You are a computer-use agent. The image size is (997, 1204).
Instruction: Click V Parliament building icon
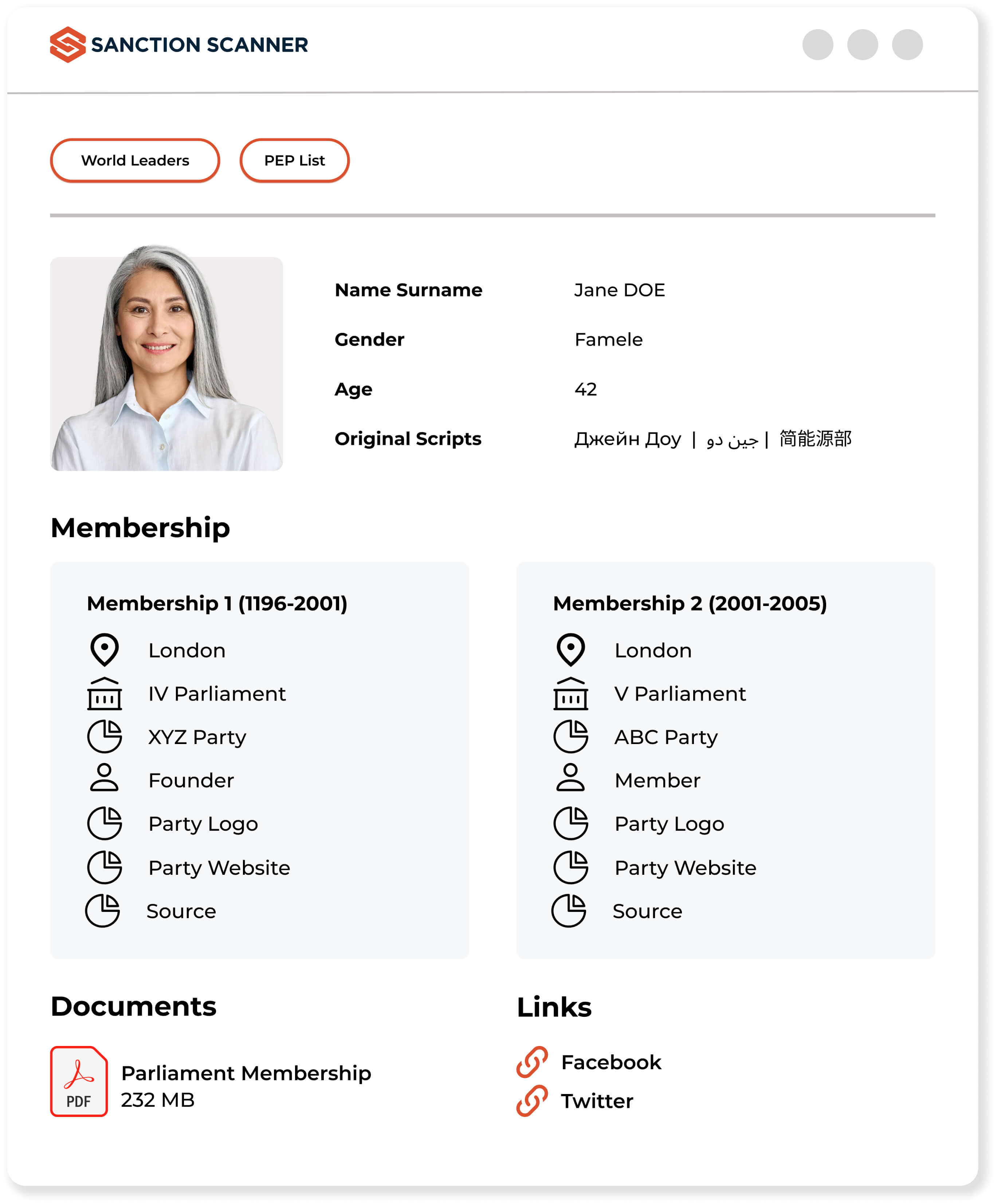coord(570,694)
